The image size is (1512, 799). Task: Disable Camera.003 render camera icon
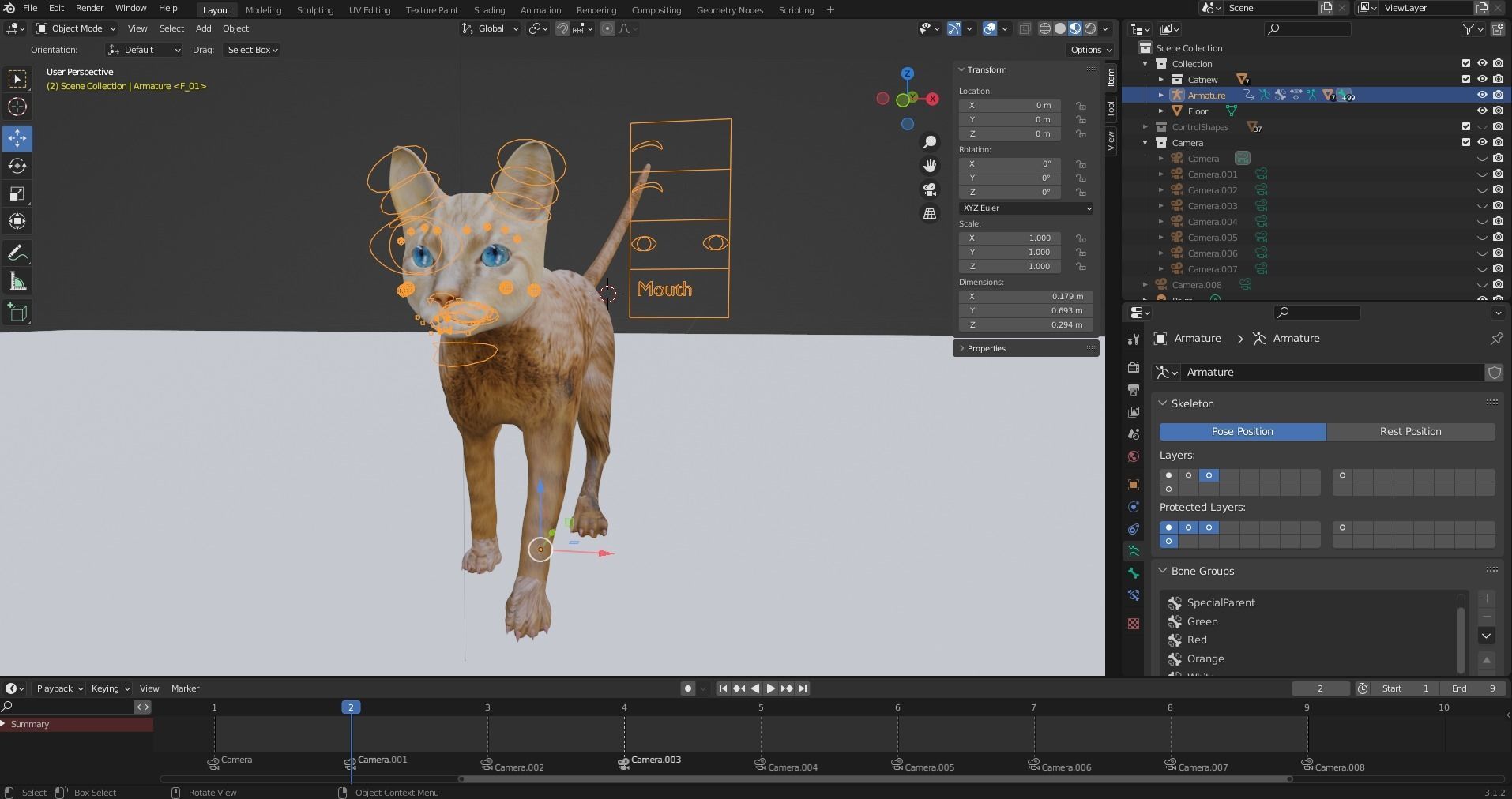point(1498,206)
